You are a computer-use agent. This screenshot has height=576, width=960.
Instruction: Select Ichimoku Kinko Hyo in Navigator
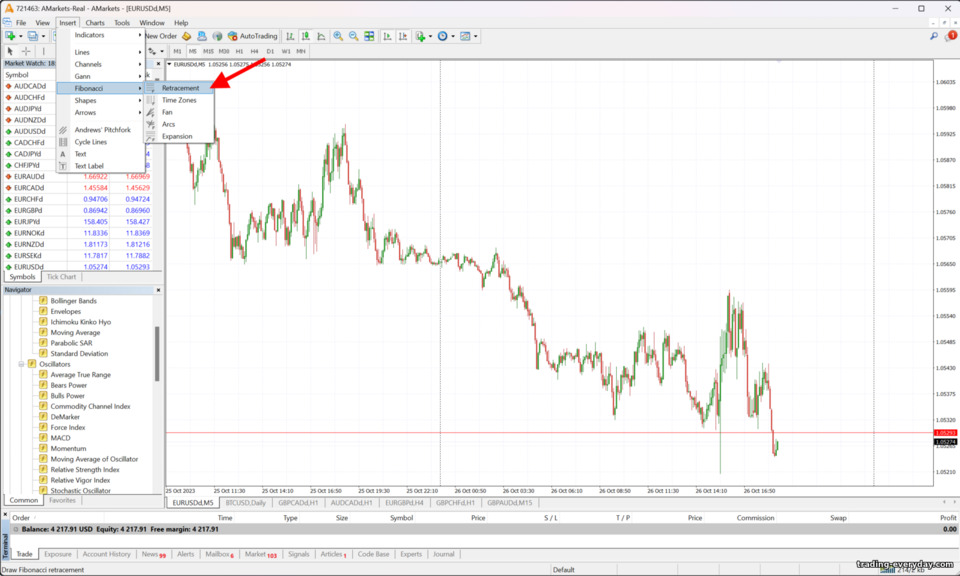click(80, 322)
